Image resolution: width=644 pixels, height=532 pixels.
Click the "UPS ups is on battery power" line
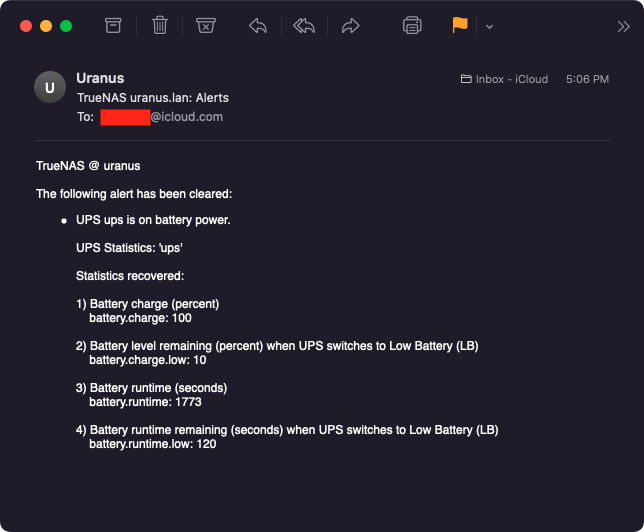pyautogui.click(x=153, y=219)
